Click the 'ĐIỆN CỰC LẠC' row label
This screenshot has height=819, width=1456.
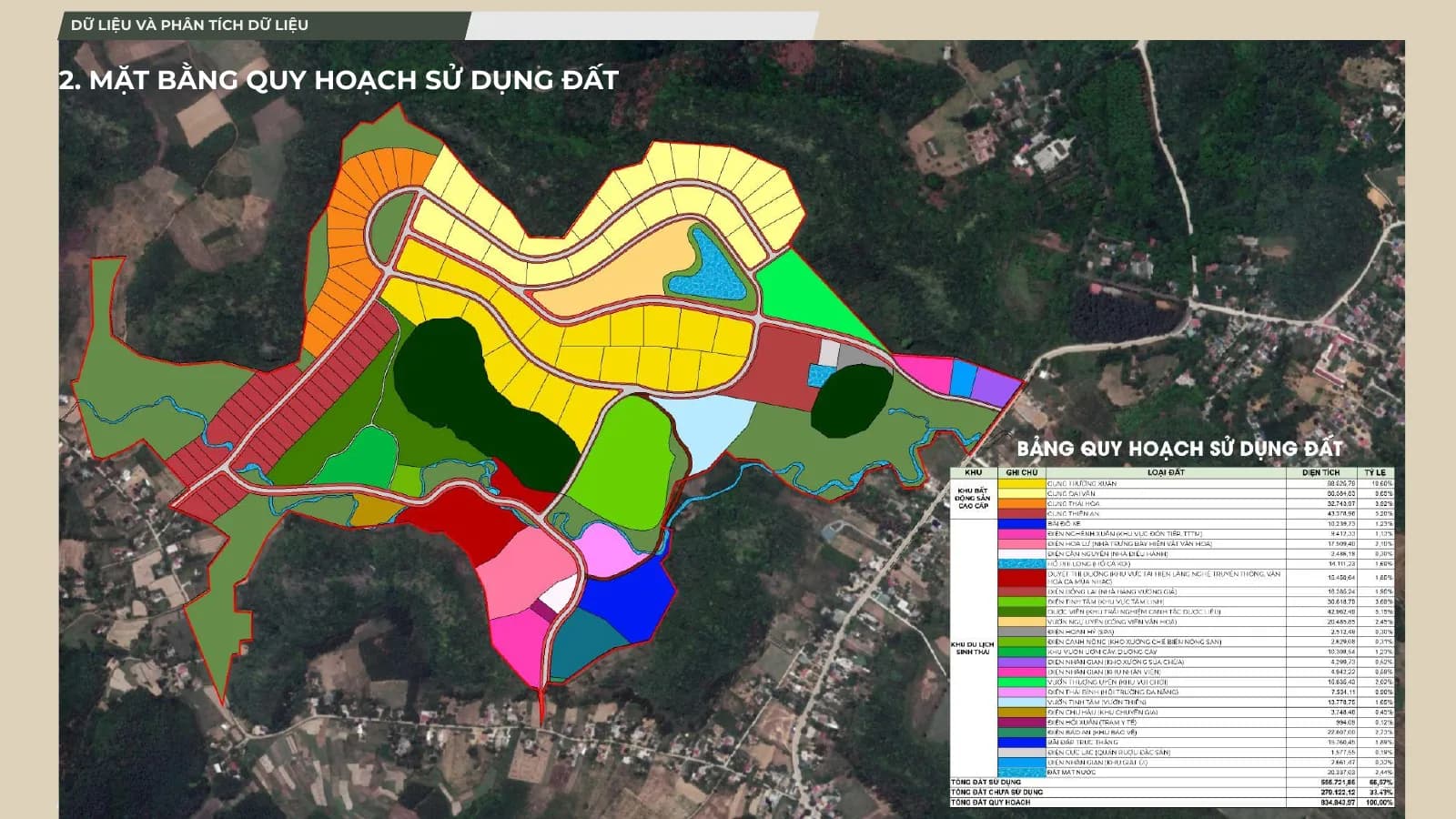pyautogui.click(x=1111, y=753)
